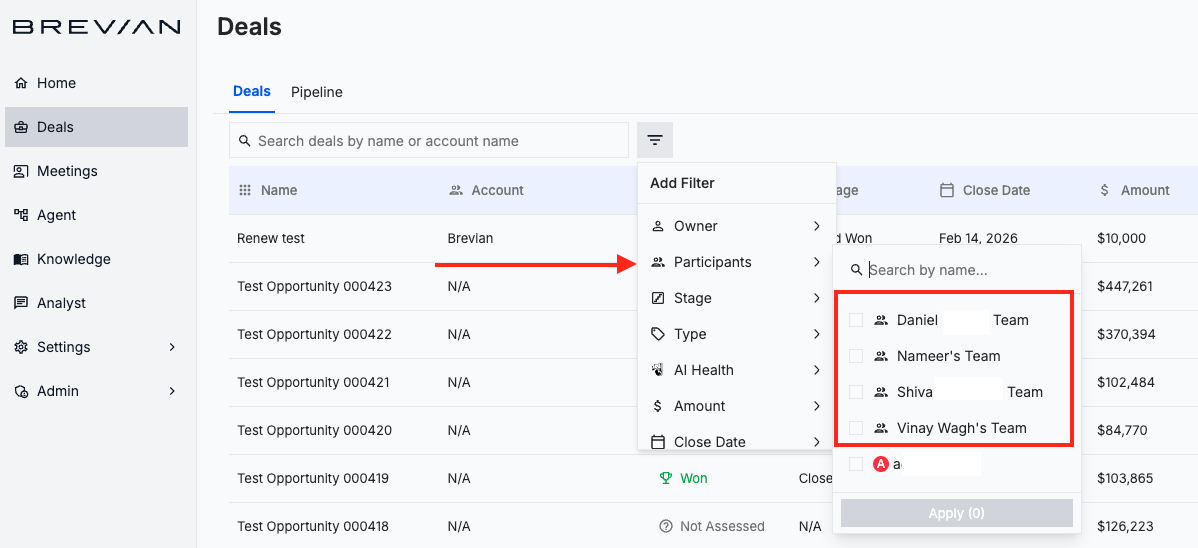Focus the Search by name field

[x=957, y=270]
